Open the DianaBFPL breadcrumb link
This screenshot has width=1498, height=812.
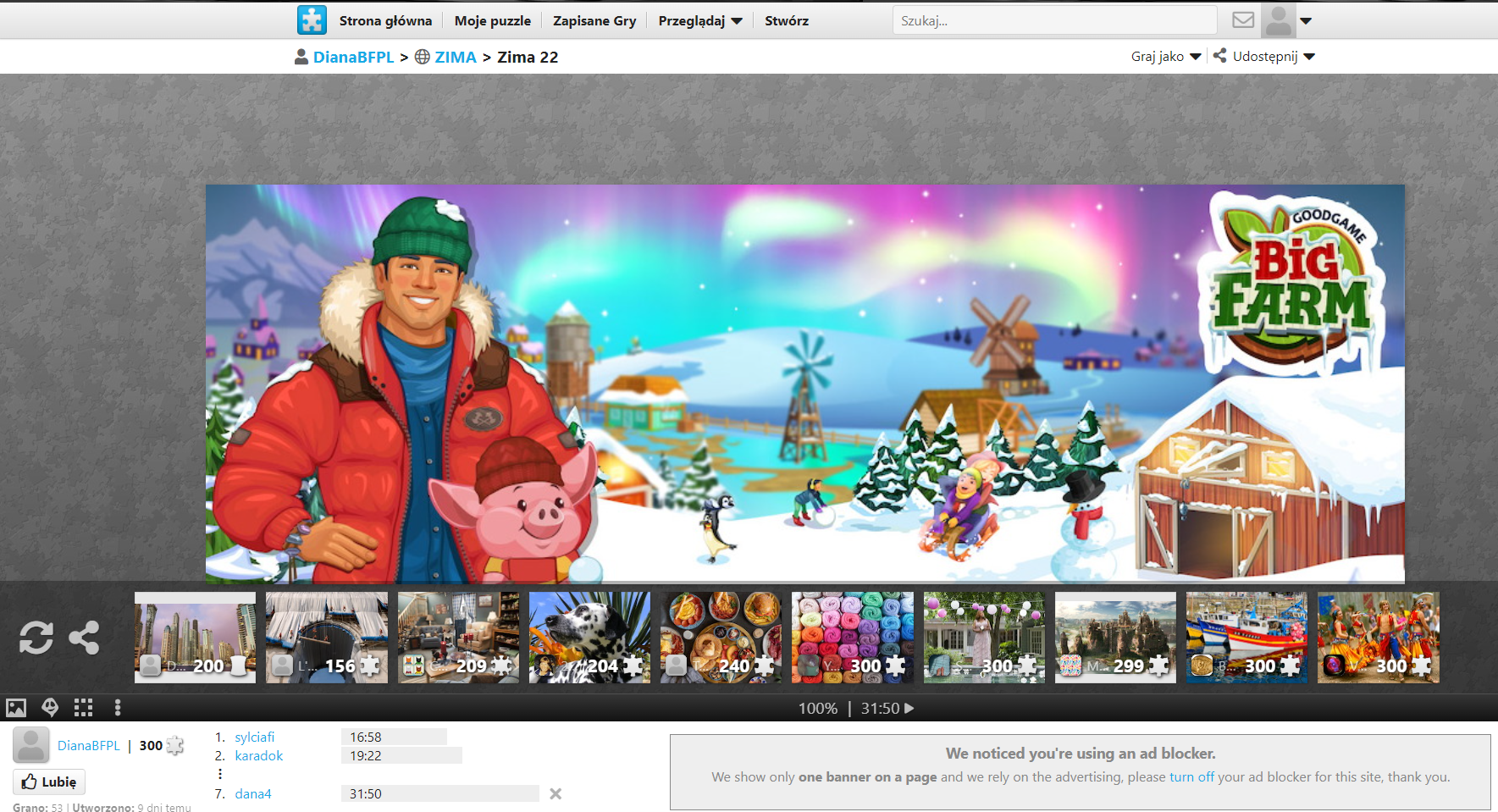point(354,57)
